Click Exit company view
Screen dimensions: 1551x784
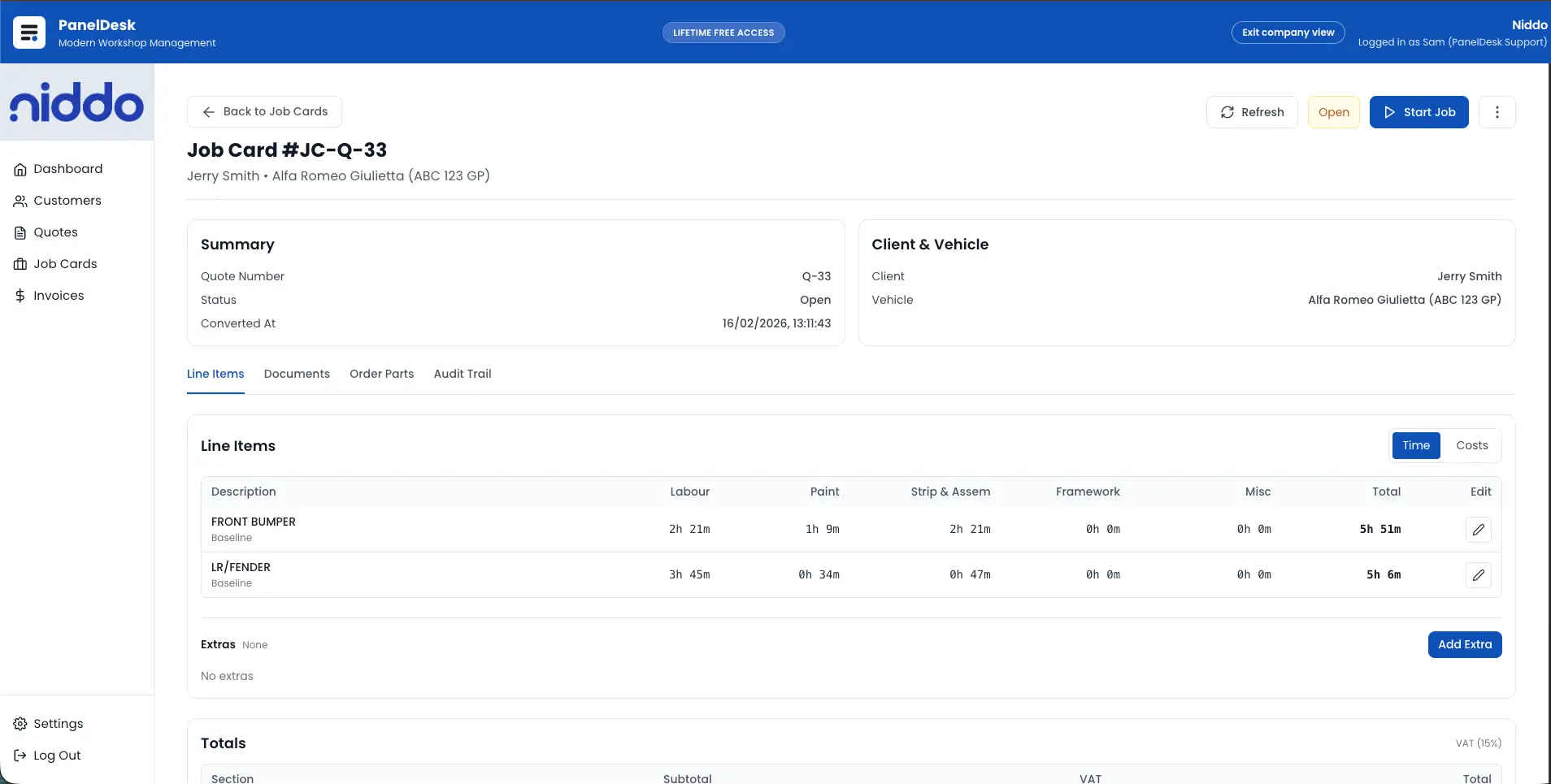click(1287, 32)
